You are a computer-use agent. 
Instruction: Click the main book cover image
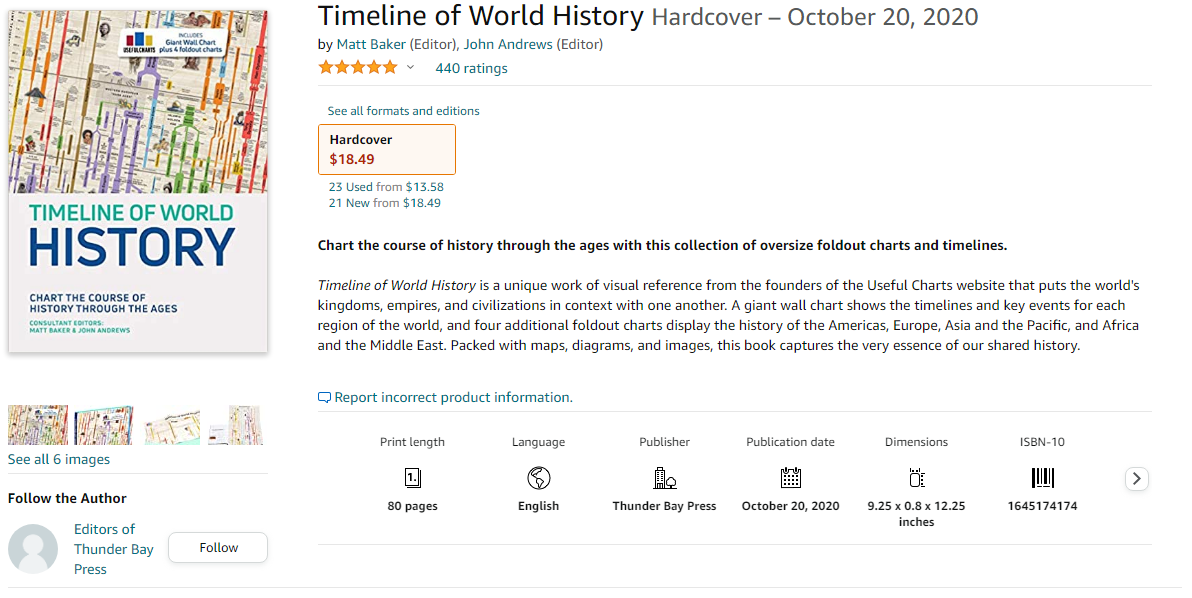coord(138,181)
